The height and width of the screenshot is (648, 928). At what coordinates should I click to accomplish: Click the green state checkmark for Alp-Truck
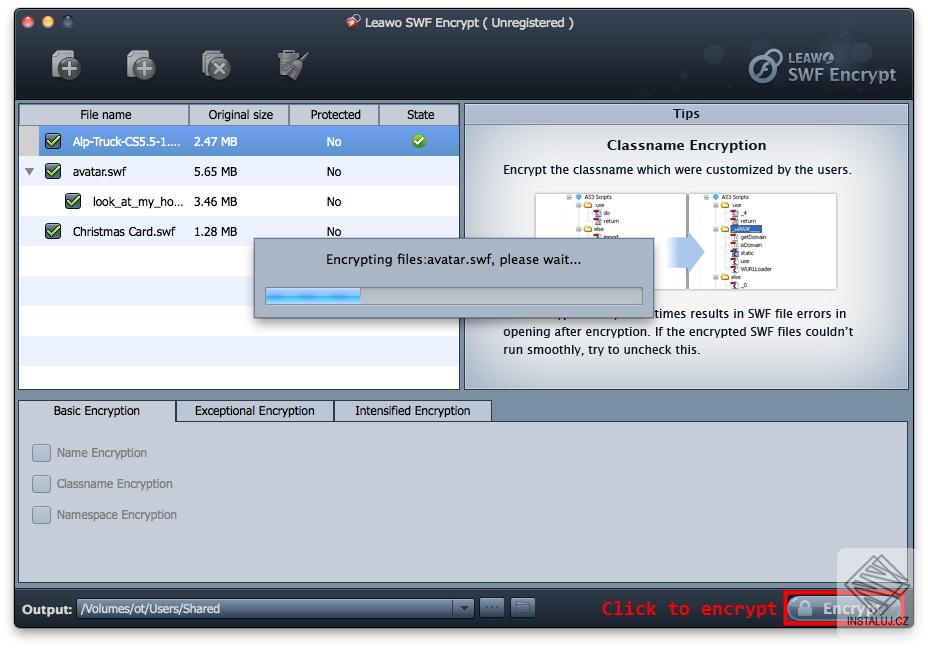(x=419, y=141)
